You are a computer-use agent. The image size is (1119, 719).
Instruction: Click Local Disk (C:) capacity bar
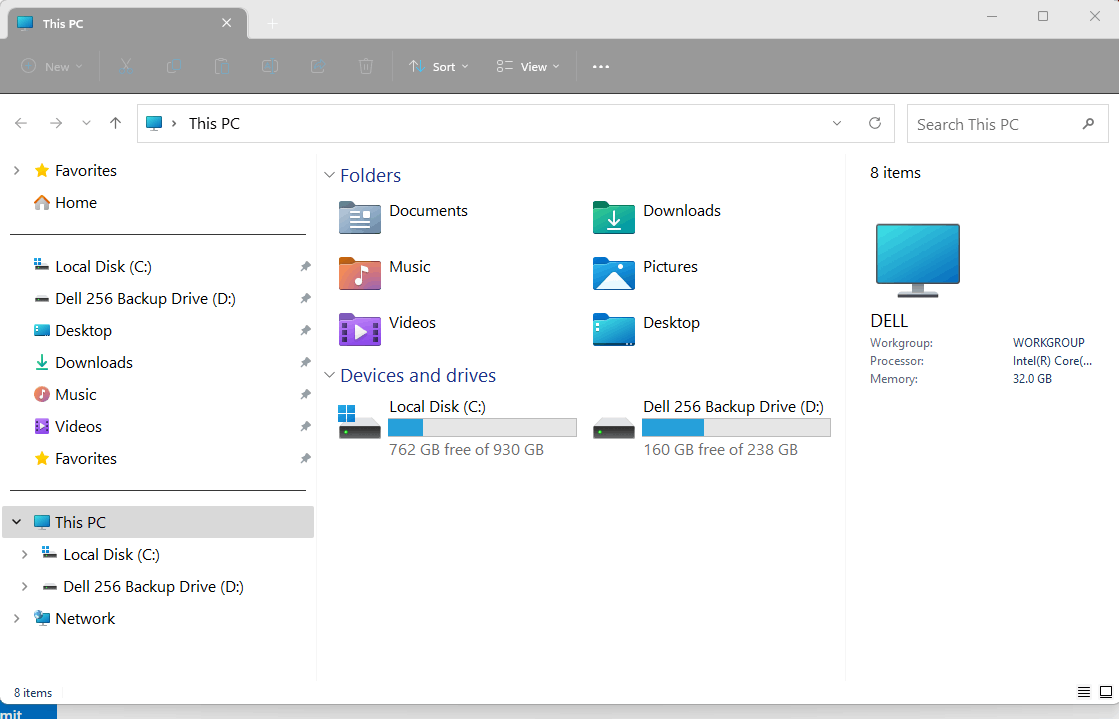pyautogui.click(x=482, y=428)
